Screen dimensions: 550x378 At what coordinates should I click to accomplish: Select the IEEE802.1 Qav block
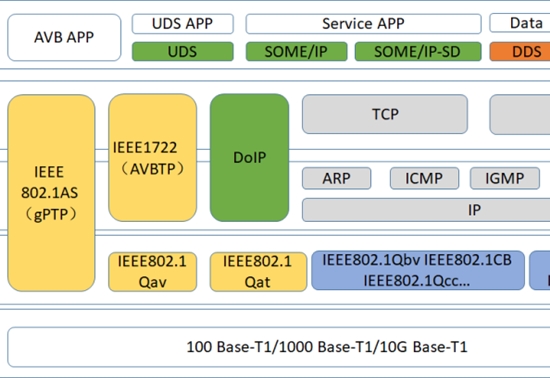pos(153,272)
